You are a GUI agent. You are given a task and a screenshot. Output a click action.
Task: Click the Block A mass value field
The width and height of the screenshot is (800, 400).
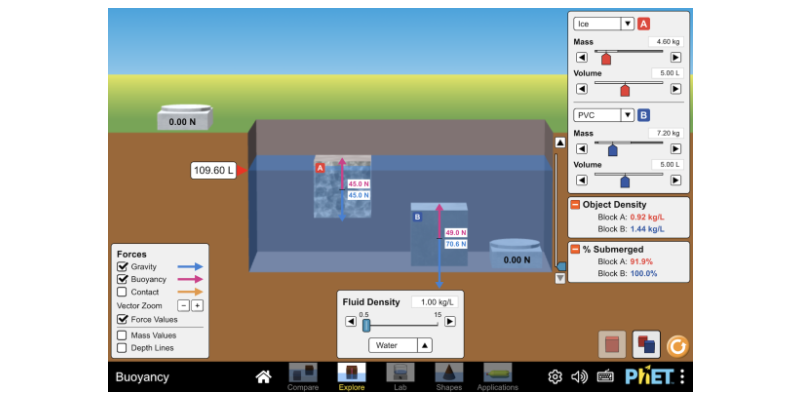click(x=665, y=42)
